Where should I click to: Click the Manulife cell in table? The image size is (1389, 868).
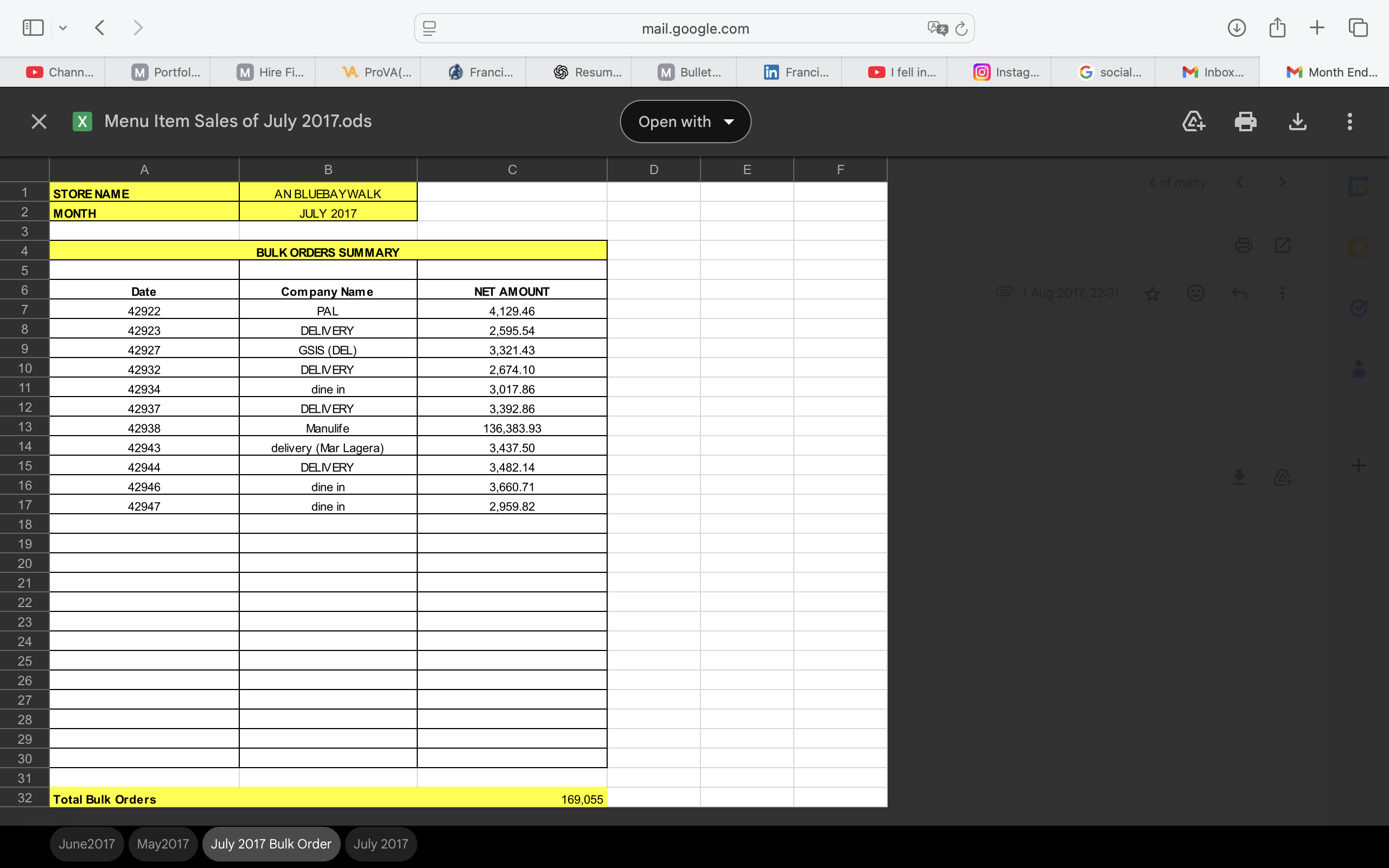click(327, 428)
